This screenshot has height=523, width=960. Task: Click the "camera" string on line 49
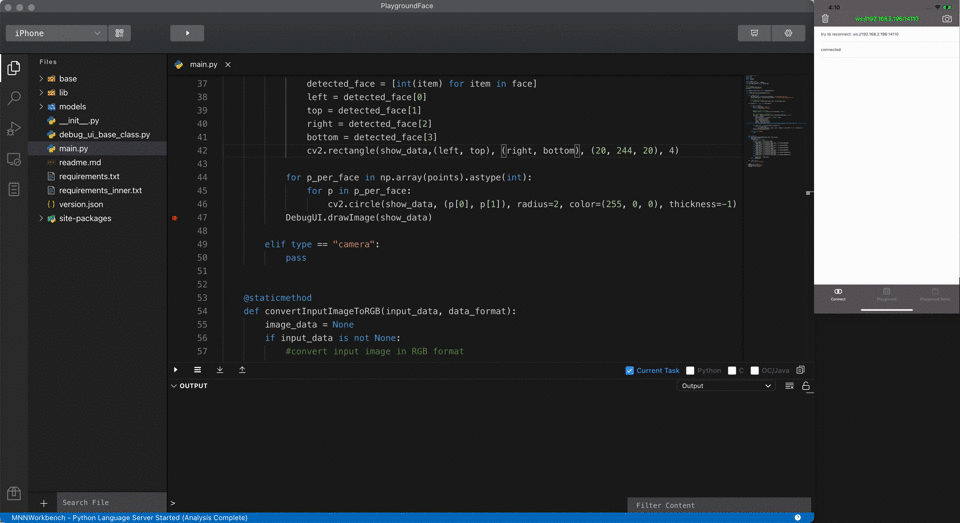click(353, 244)
